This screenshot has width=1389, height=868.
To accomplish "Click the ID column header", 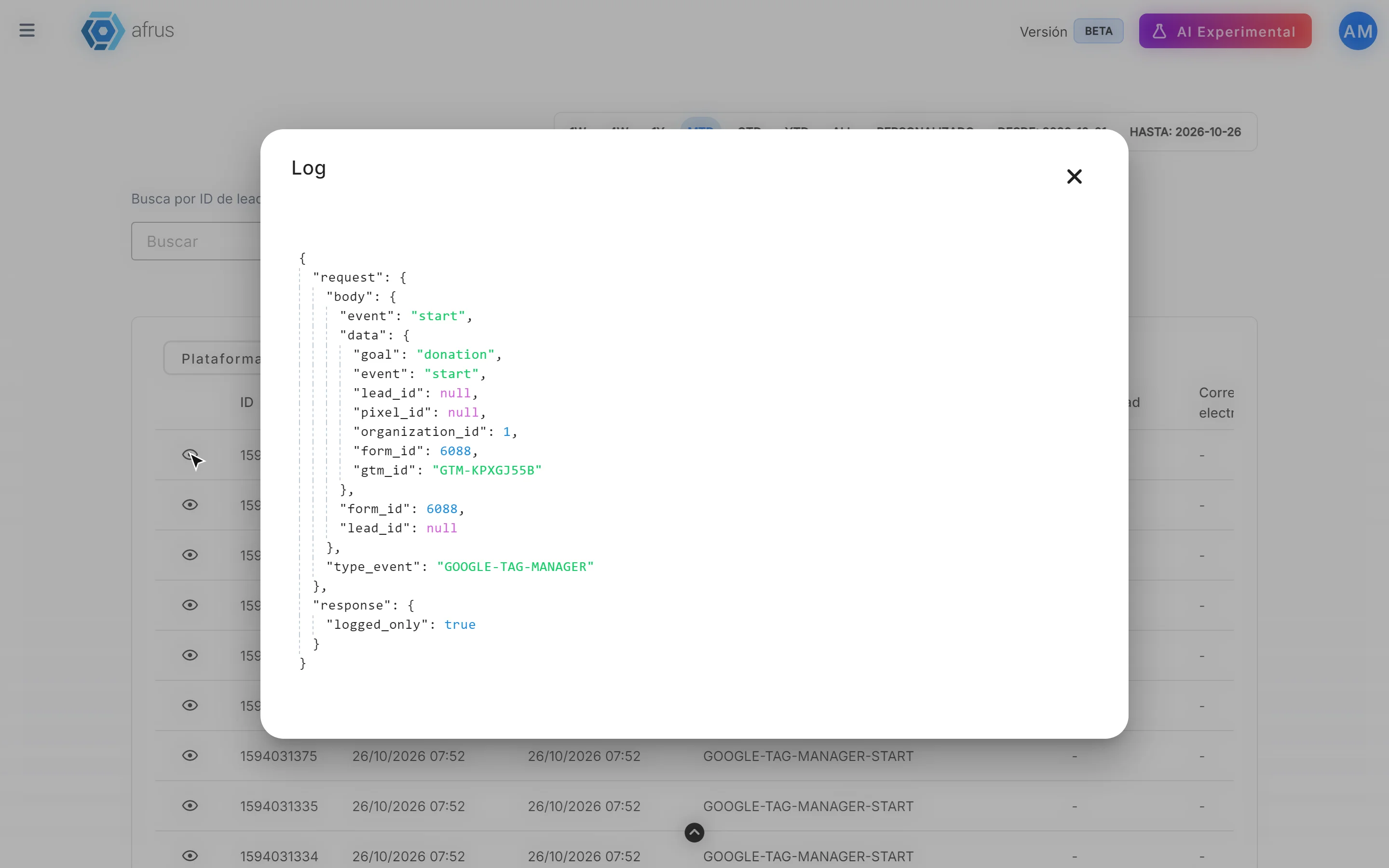I will point(247,403).
